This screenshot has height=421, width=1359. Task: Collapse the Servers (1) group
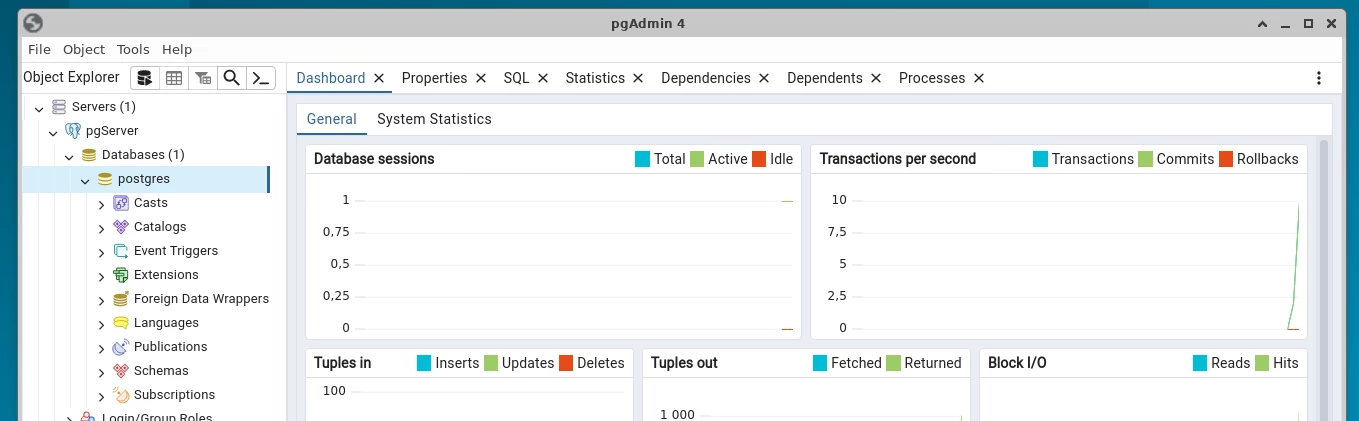click(39, 108)
